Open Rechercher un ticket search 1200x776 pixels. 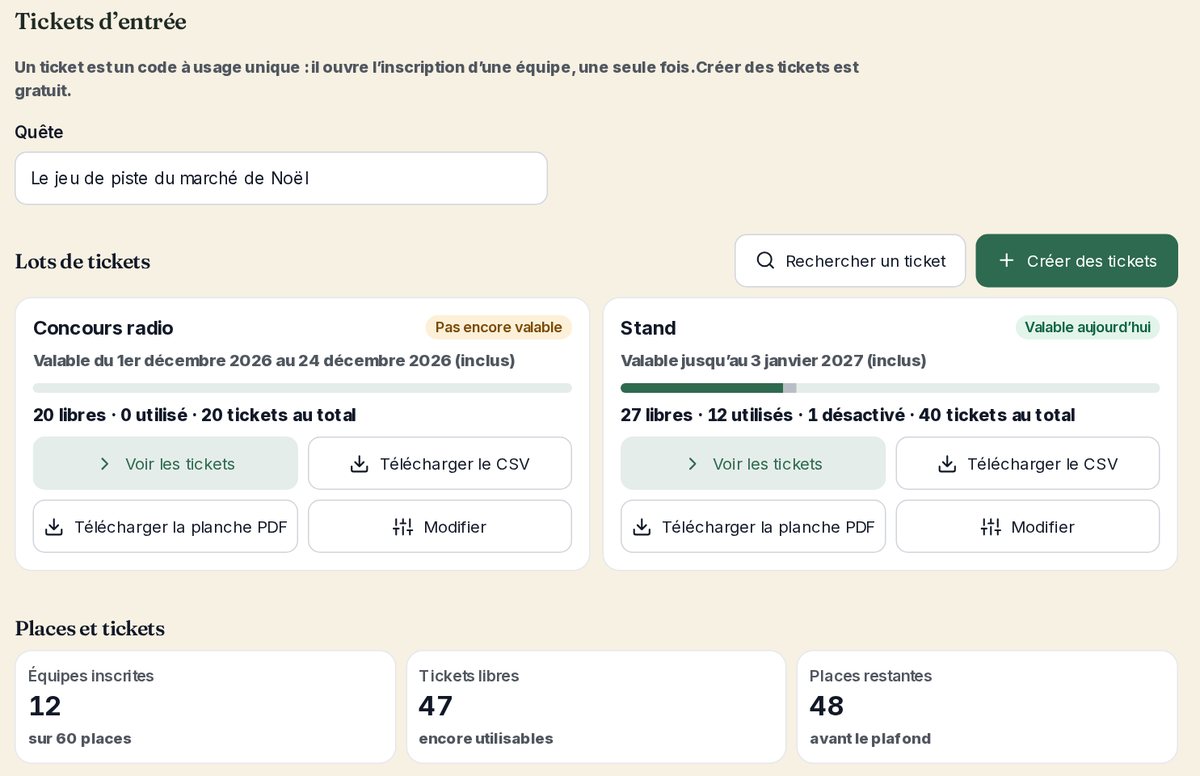[850, 261]
